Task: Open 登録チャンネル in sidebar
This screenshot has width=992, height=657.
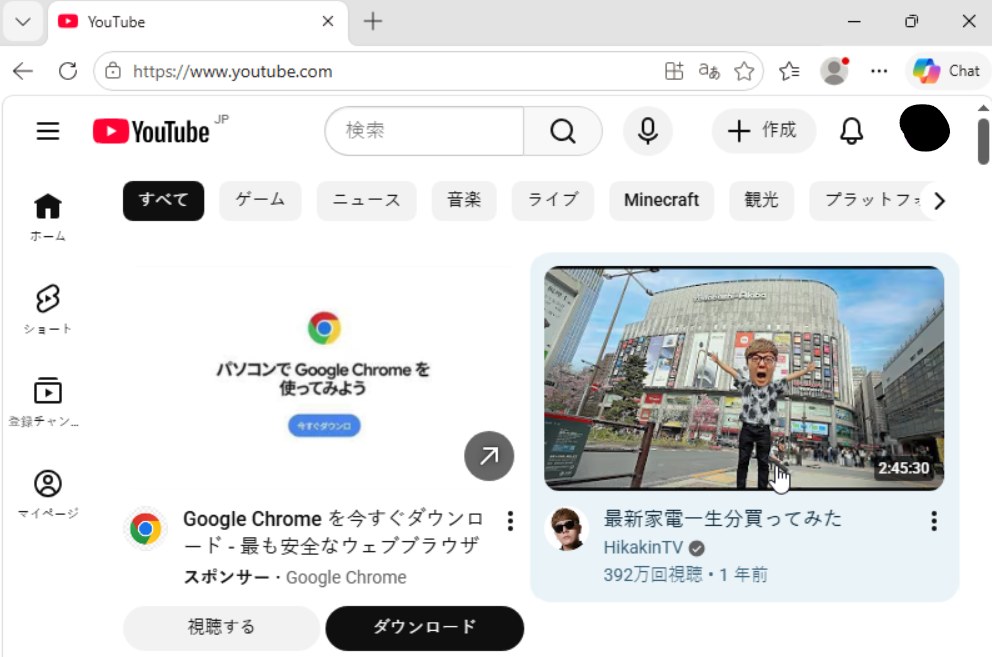Action: (44, 403)
